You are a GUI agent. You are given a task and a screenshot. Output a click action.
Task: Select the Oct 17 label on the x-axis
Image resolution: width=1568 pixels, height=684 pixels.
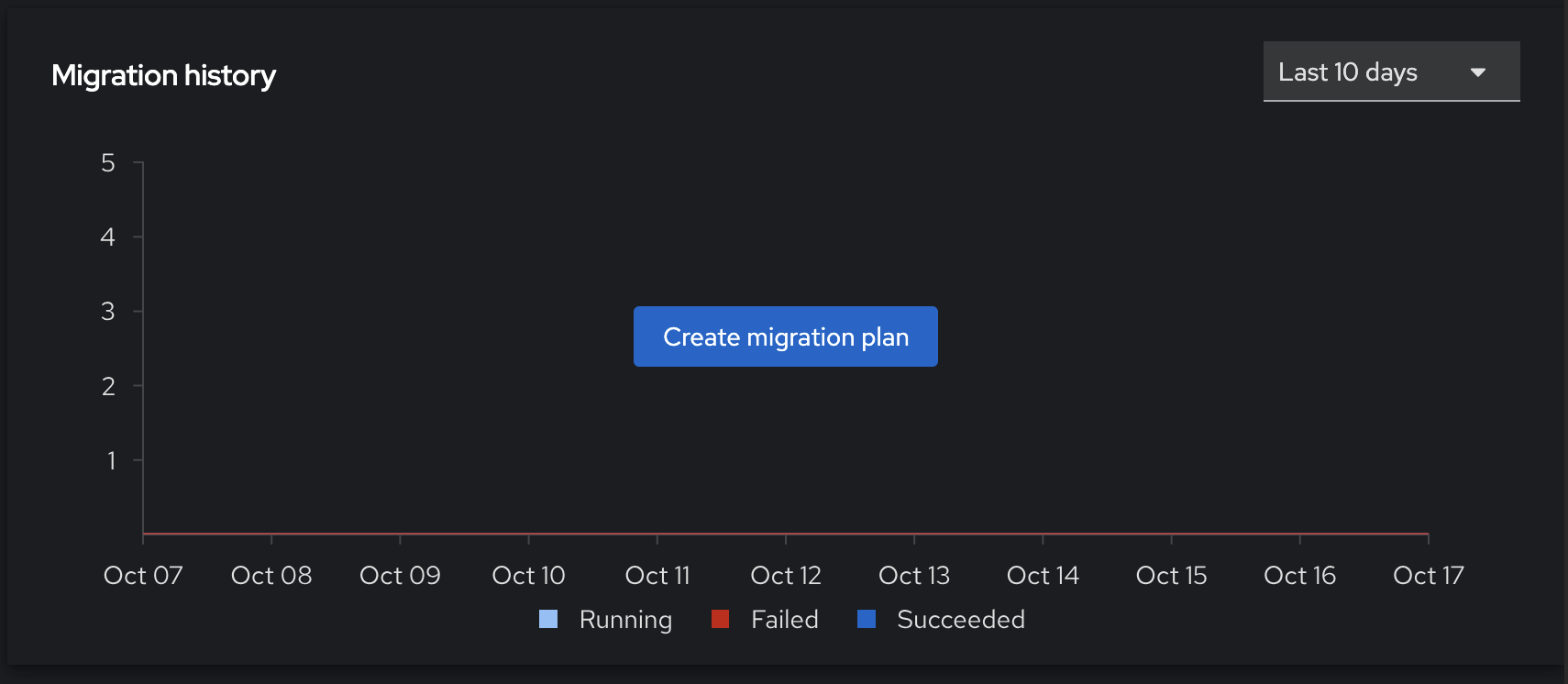tap(1428, 576)
